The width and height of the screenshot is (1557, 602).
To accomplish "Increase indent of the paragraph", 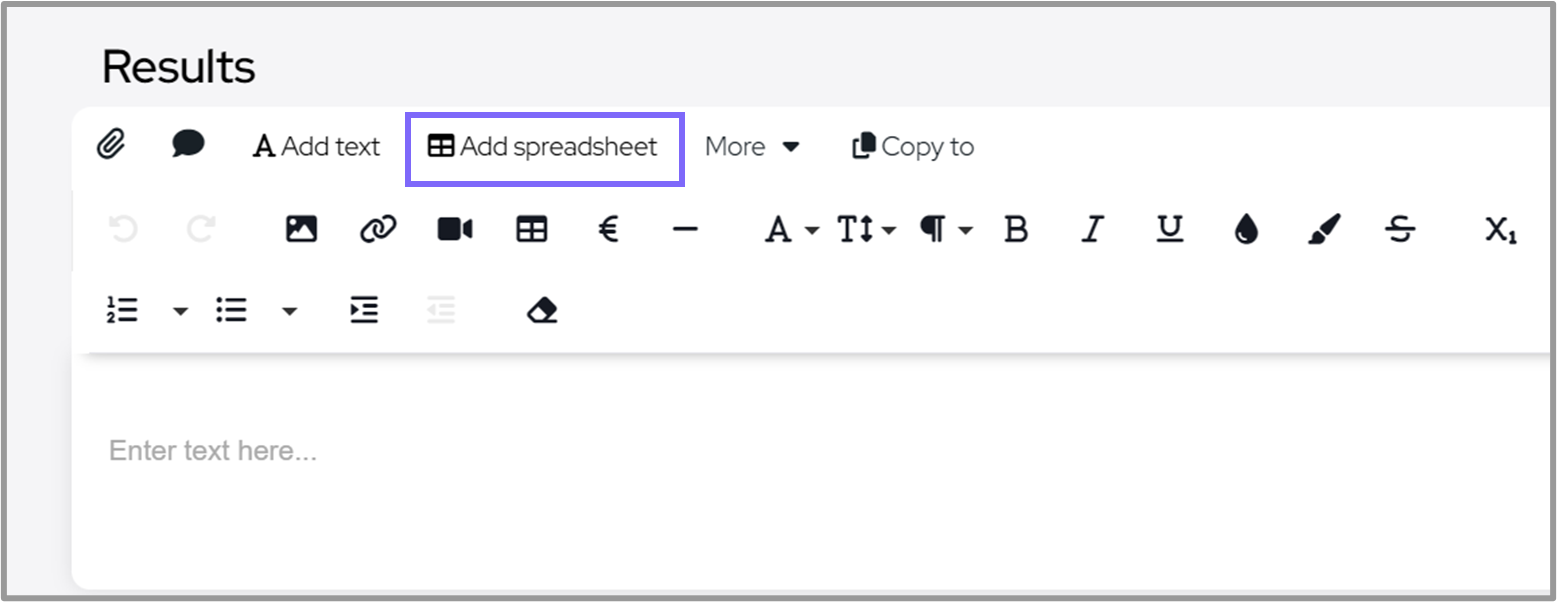I will coord(364,311).
